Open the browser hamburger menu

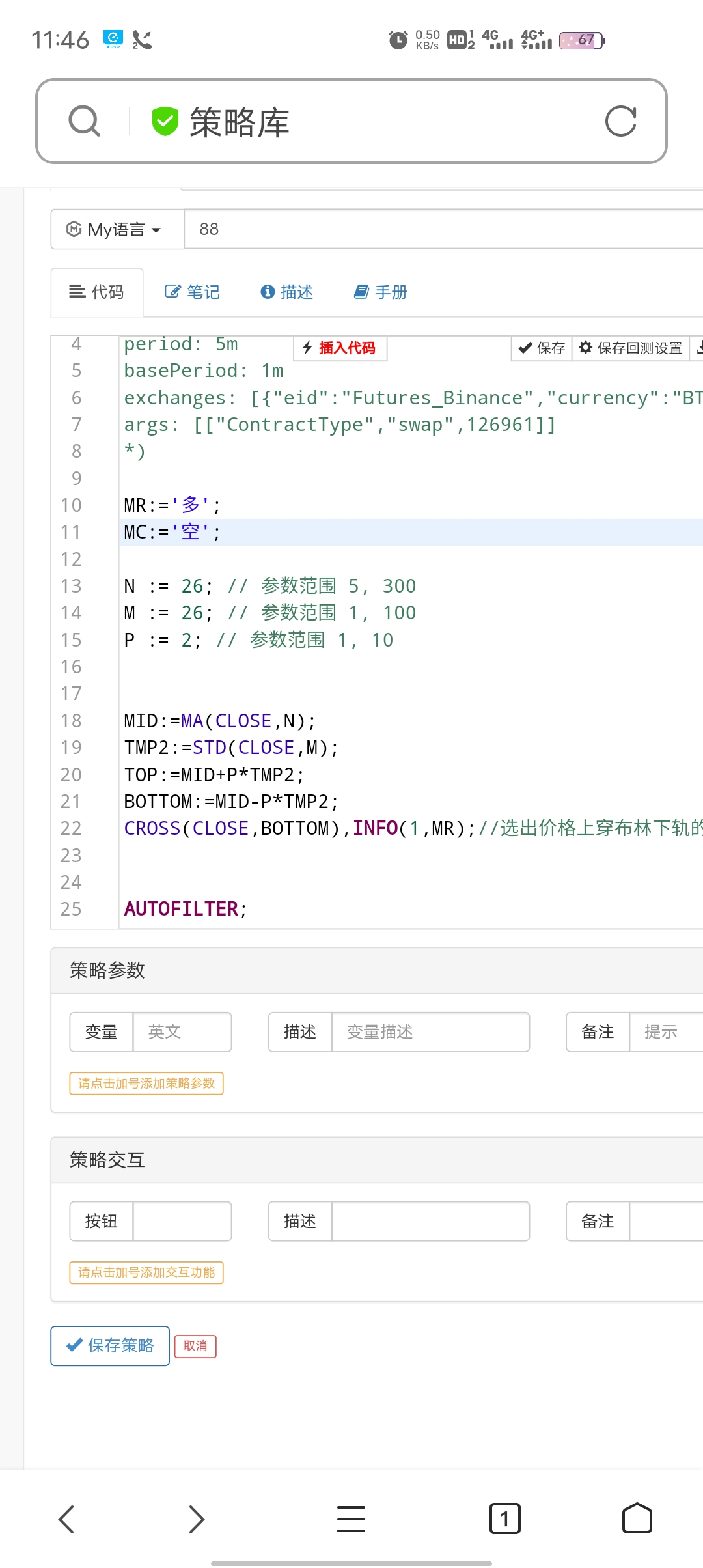[351, 1519]
